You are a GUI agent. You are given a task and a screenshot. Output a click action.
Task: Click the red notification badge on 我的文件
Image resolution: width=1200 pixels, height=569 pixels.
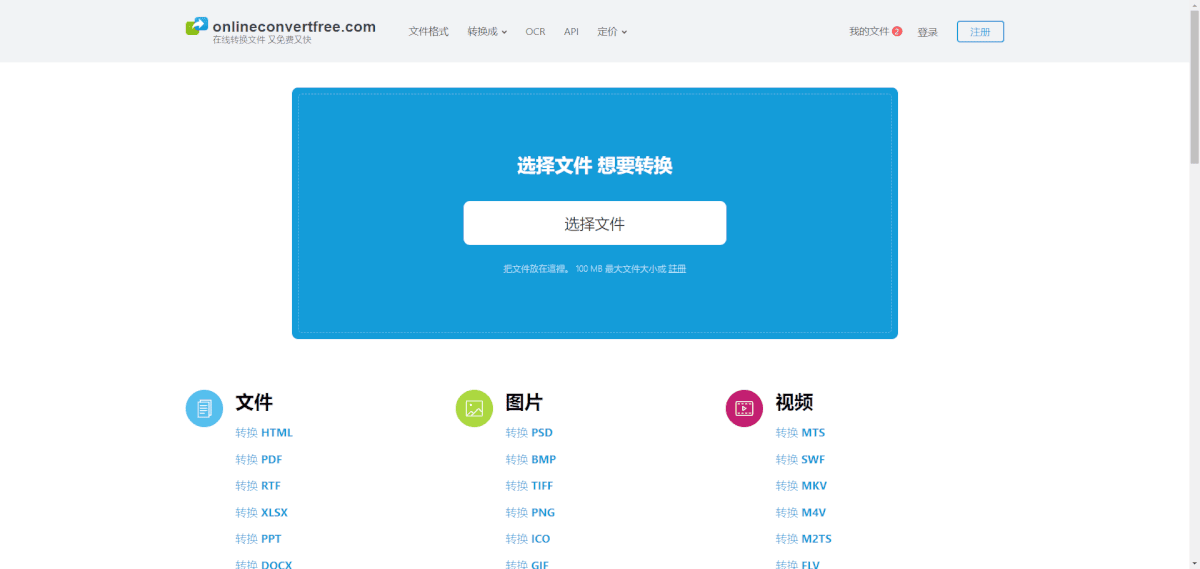click(x=897, y=31)
